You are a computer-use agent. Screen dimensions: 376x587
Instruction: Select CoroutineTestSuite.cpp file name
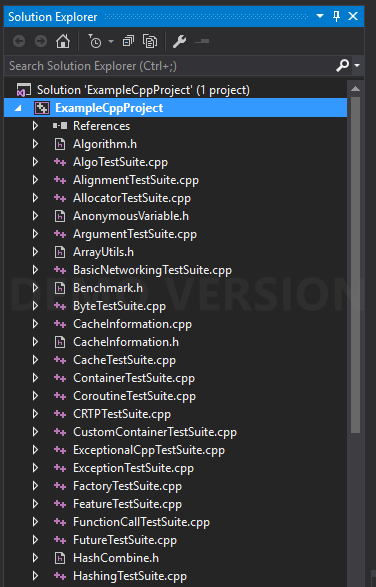click(134, 396)
